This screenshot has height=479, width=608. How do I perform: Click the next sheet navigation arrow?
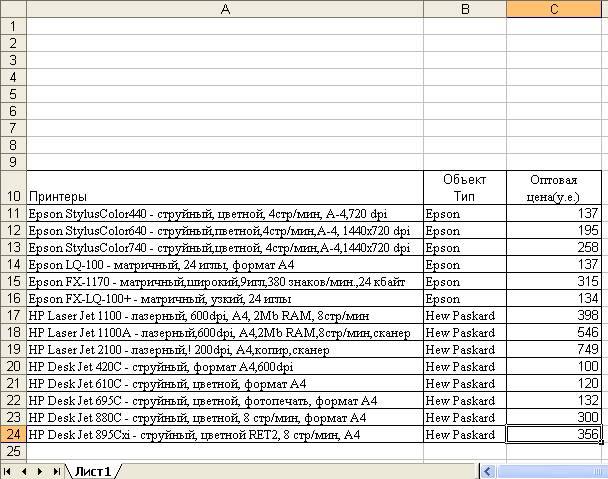point(38,470)
